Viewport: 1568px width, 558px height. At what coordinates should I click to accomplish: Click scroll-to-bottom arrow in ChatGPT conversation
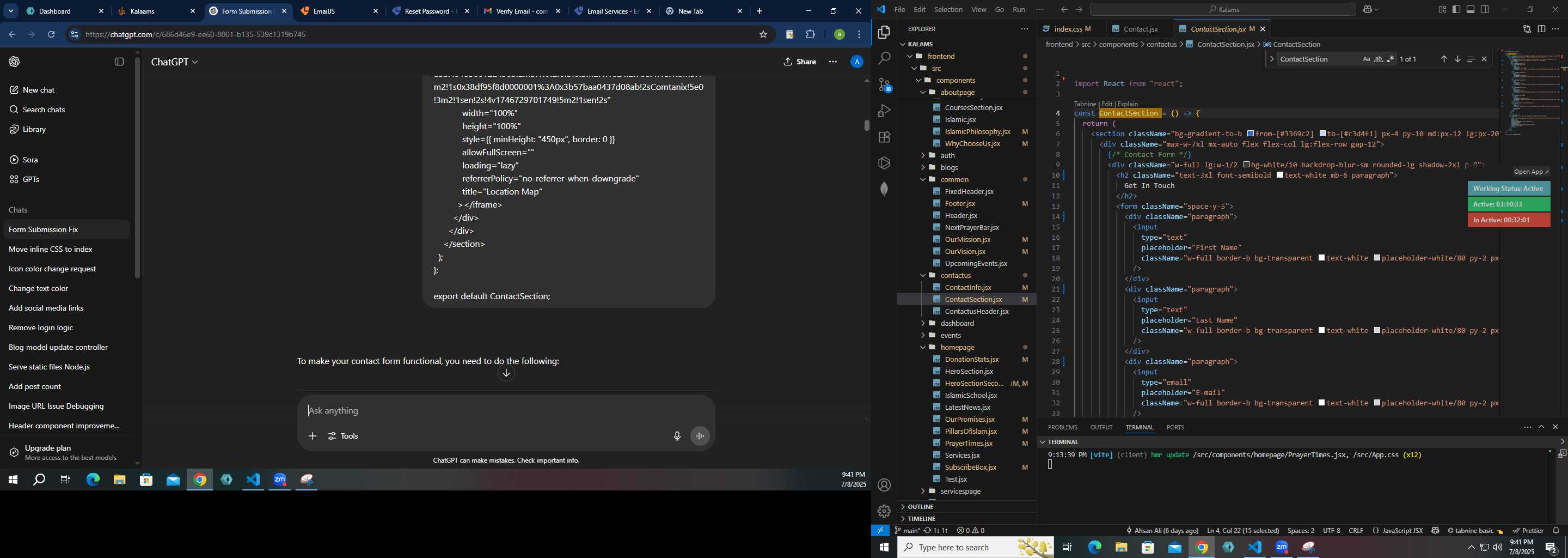[x=506, y=373]
